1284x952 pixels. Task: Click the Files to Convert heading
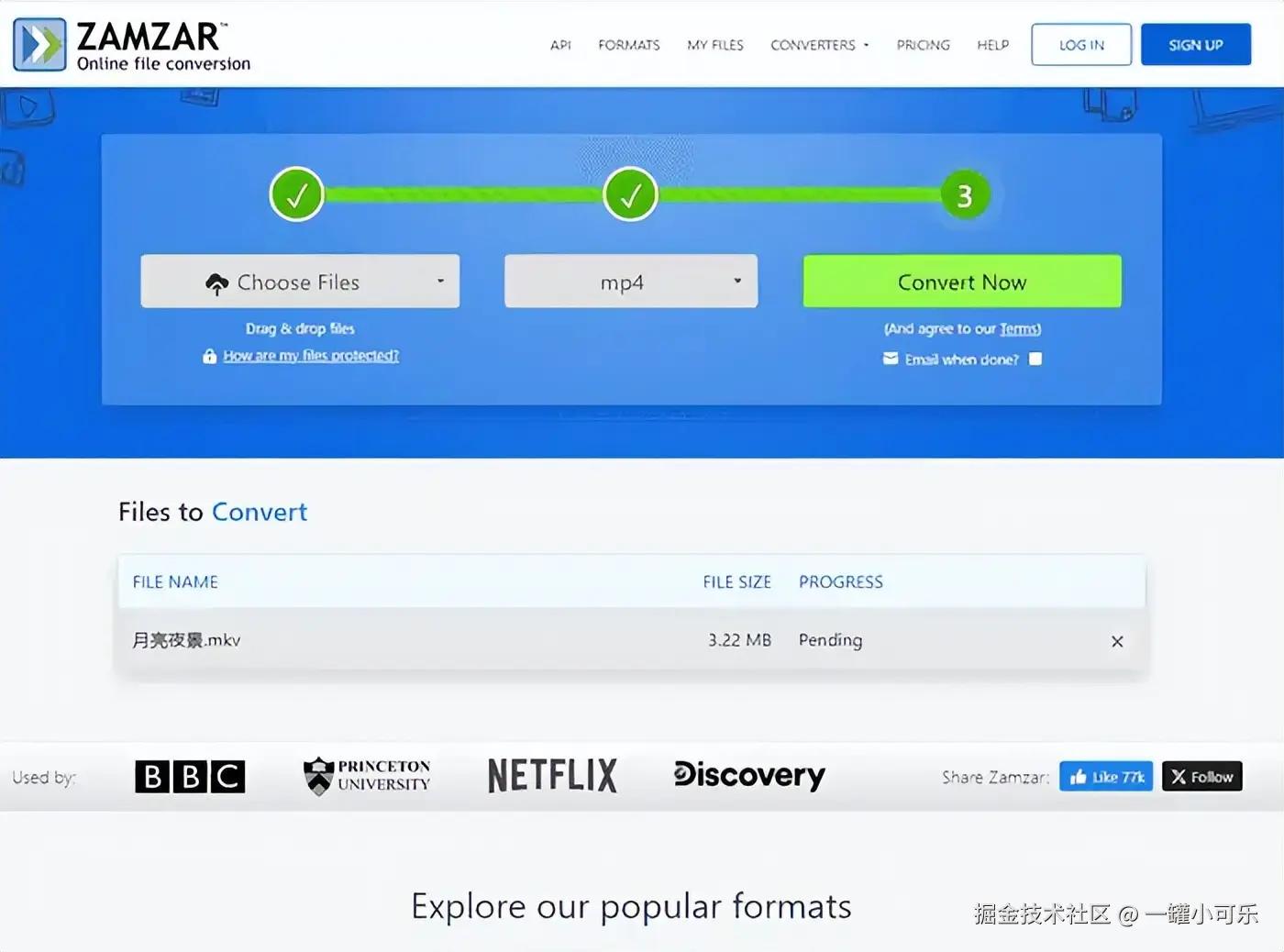[213, 512]
